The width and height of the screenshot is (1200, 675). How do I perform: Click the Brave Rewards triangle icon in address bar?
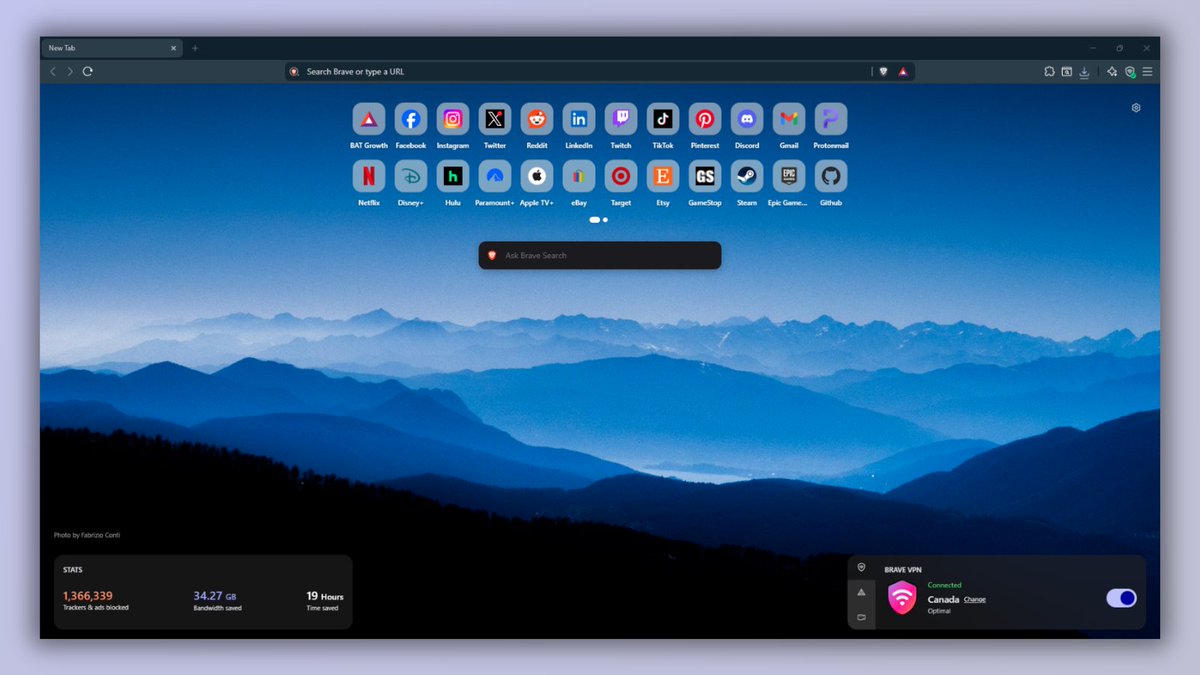pyautogui.click(x=903, y=72)
